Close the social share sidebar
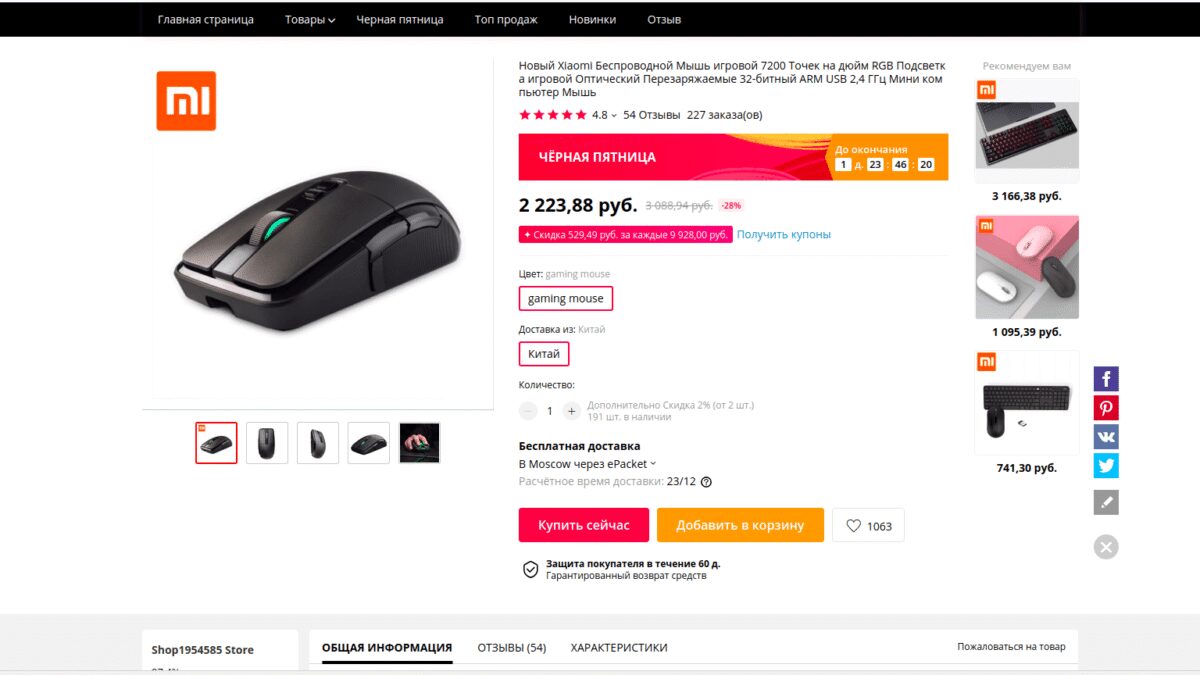Viewport: 1200px width, 675px height. pos(1105,547)
